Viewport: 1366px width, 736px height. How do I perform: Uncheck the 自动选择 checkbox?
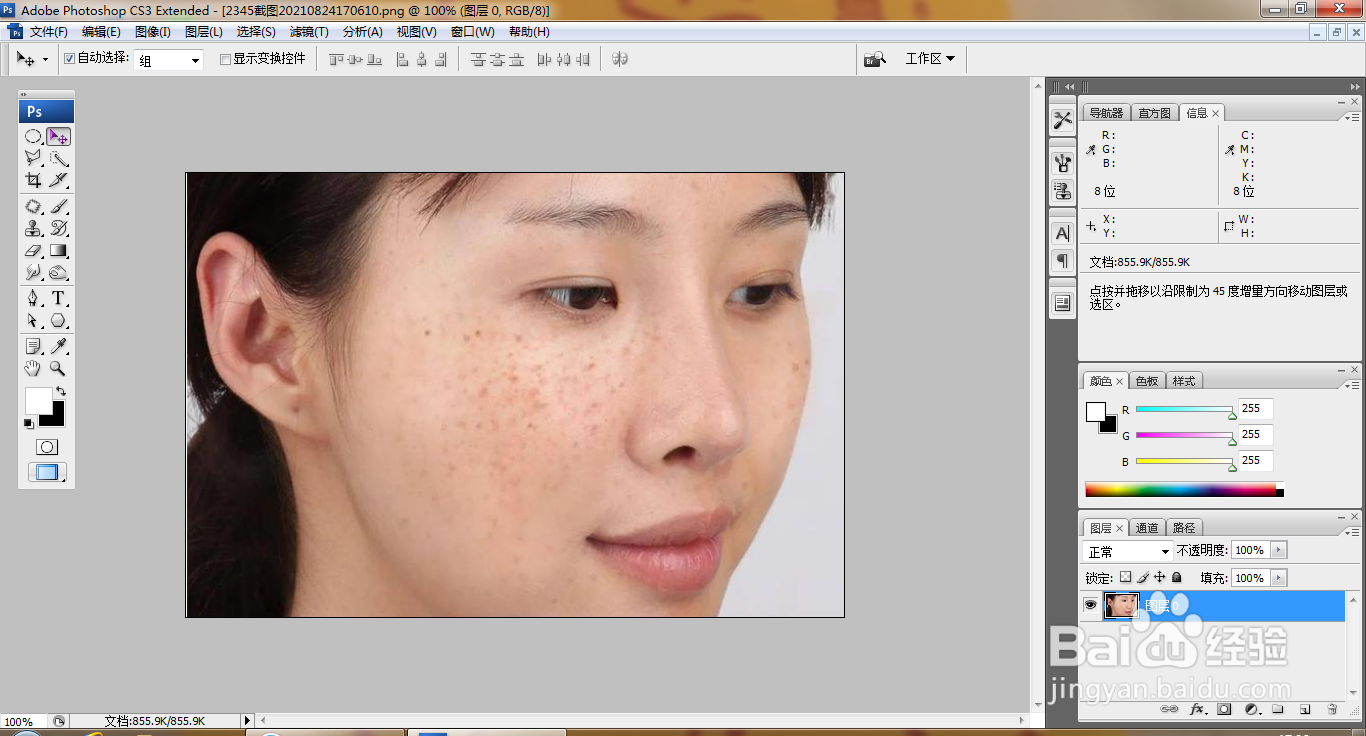point(69,58)
